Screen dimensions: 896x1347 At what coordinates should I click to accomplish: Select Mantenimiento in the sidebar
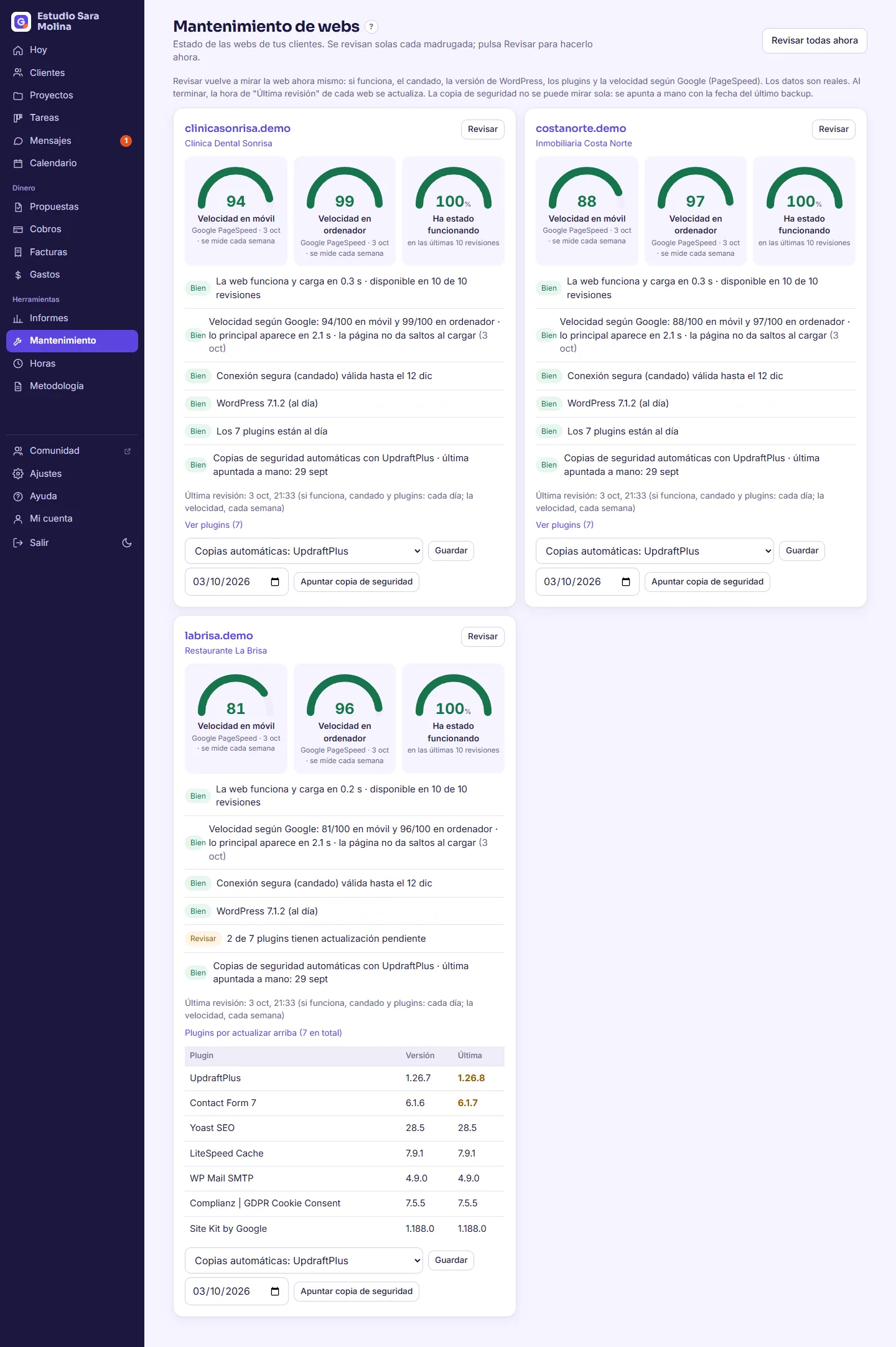[72, 341]
